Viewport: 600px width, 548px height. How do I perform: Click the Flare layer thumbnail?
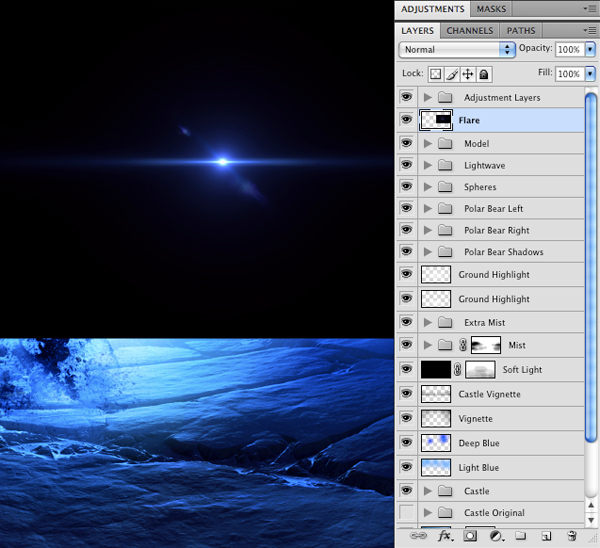pyautogui.click(x=436, y=120)
